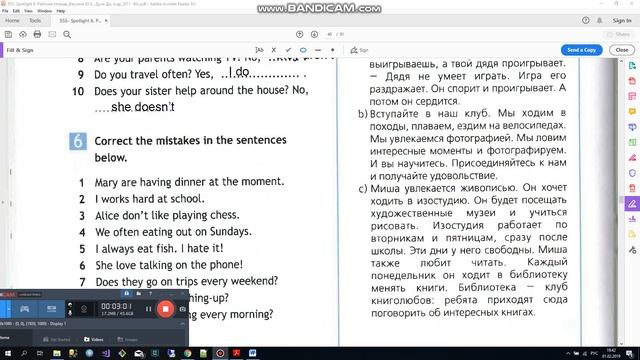640x360 pixels.
Task: Open Bandicam output folder icon
Action: [139, 293]
